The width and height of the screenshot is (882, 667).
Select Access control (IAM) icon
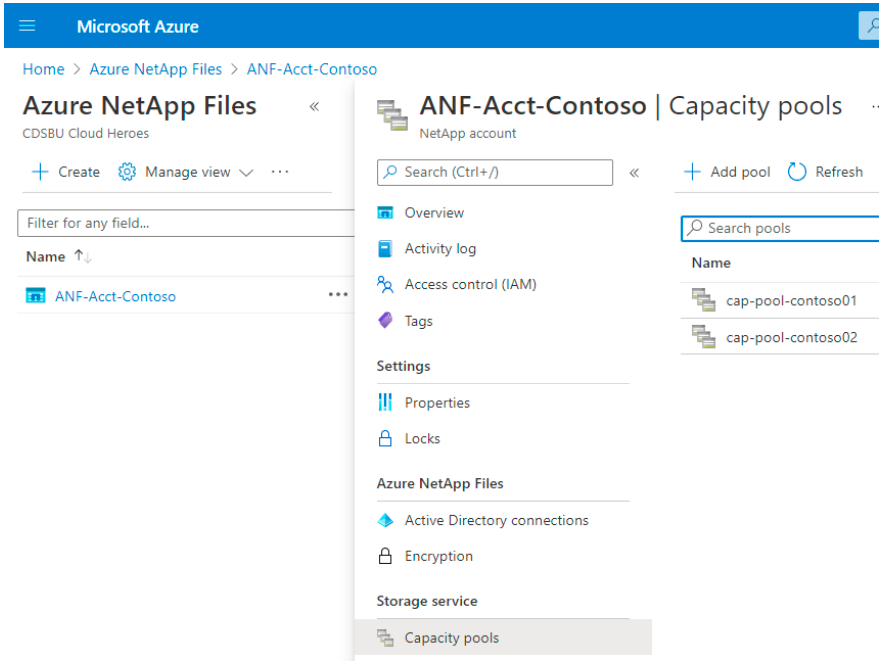(385, 285)
